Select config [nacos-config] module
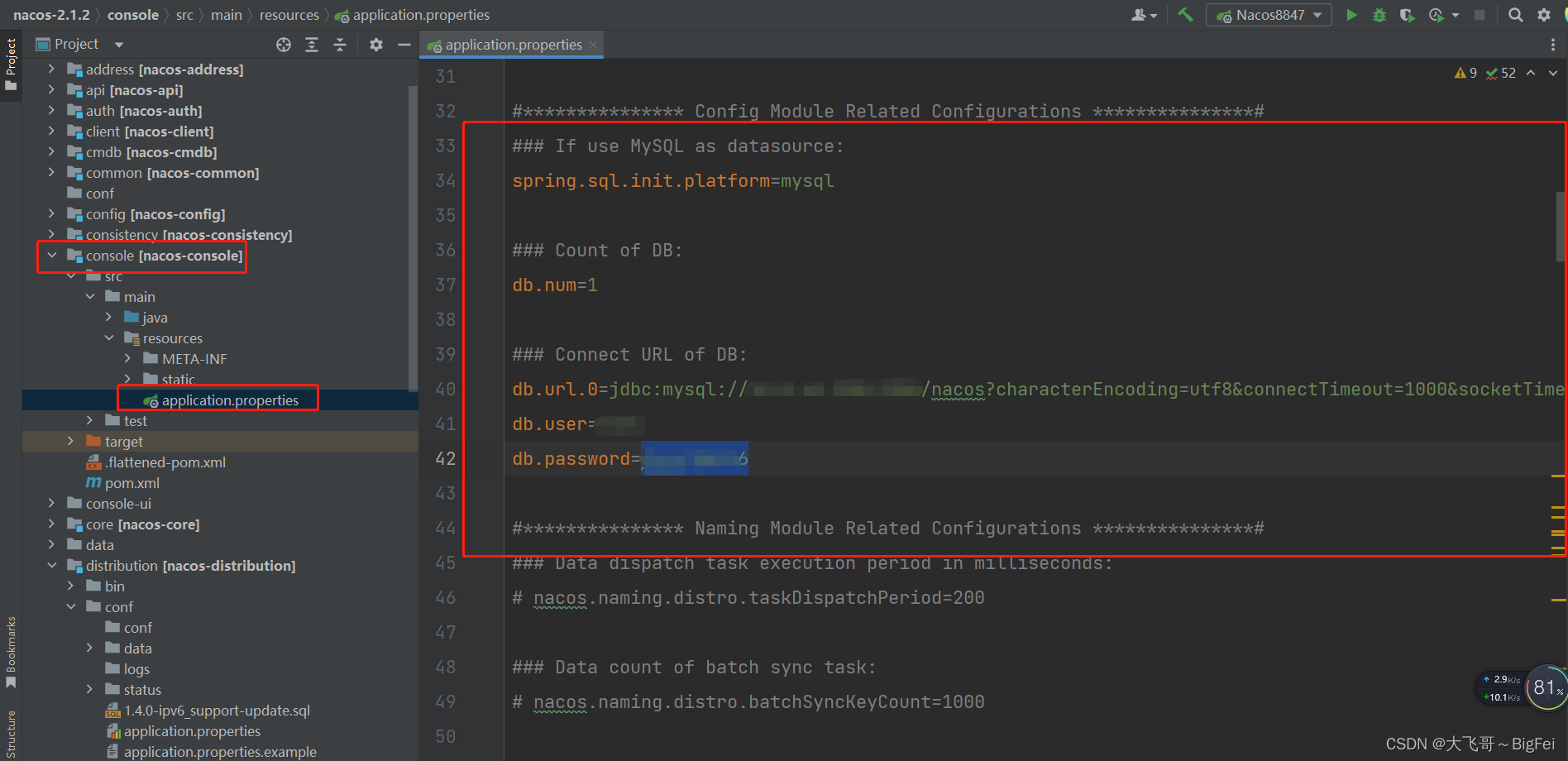Viewport: 1568px width, 761px height. [146, 214]
